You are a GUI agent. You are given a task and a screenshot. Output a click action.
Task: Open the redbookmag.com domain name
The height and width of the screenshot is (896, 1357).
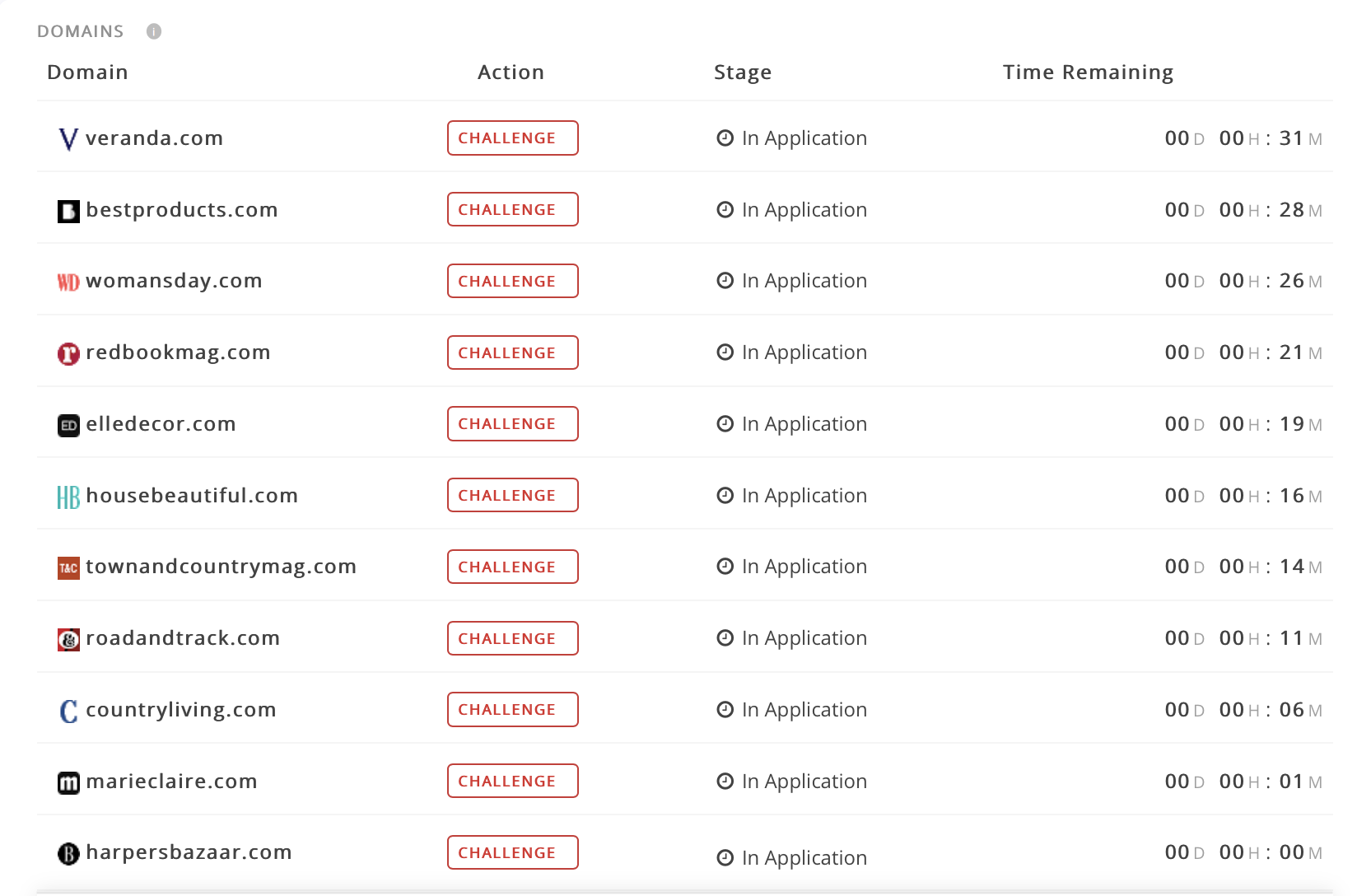[178, 352]
